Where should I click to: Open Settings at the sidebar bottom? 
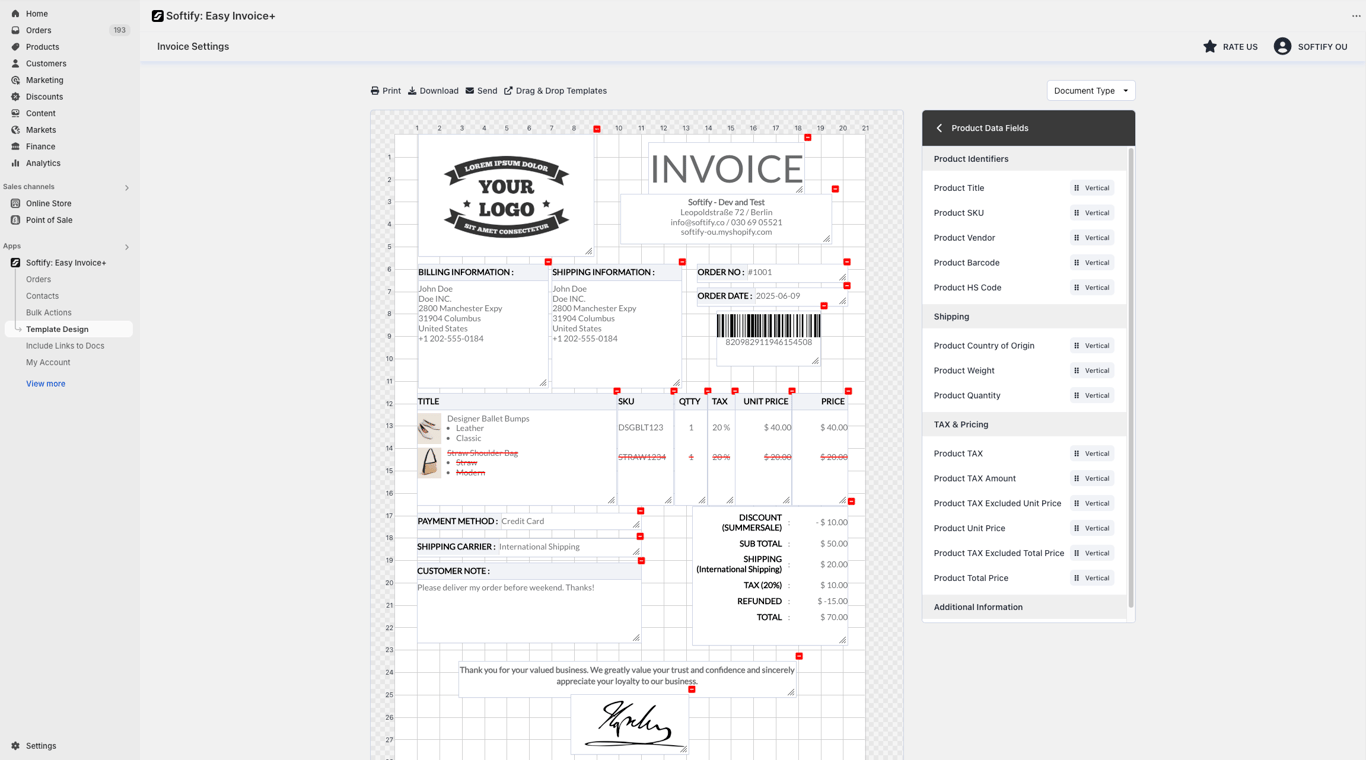41,746
